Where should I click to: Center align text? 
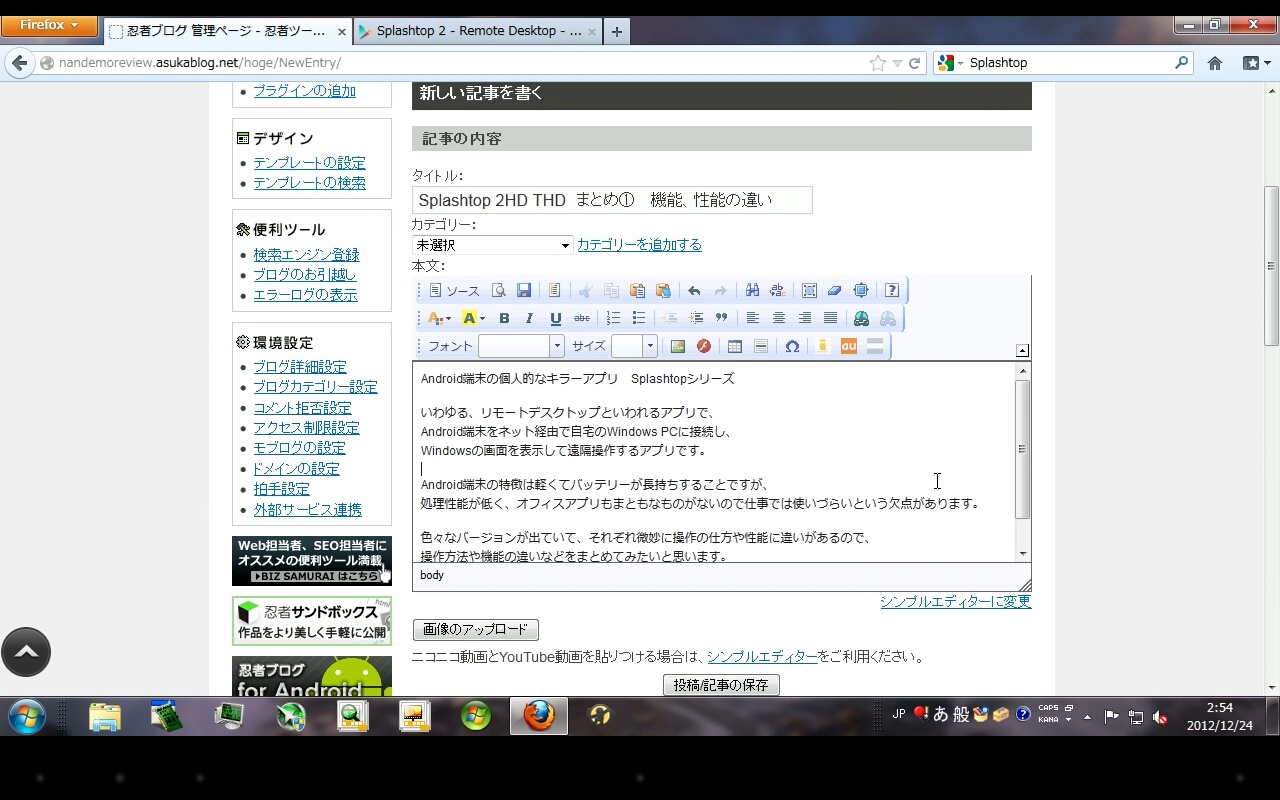click(x=778, y=319)
